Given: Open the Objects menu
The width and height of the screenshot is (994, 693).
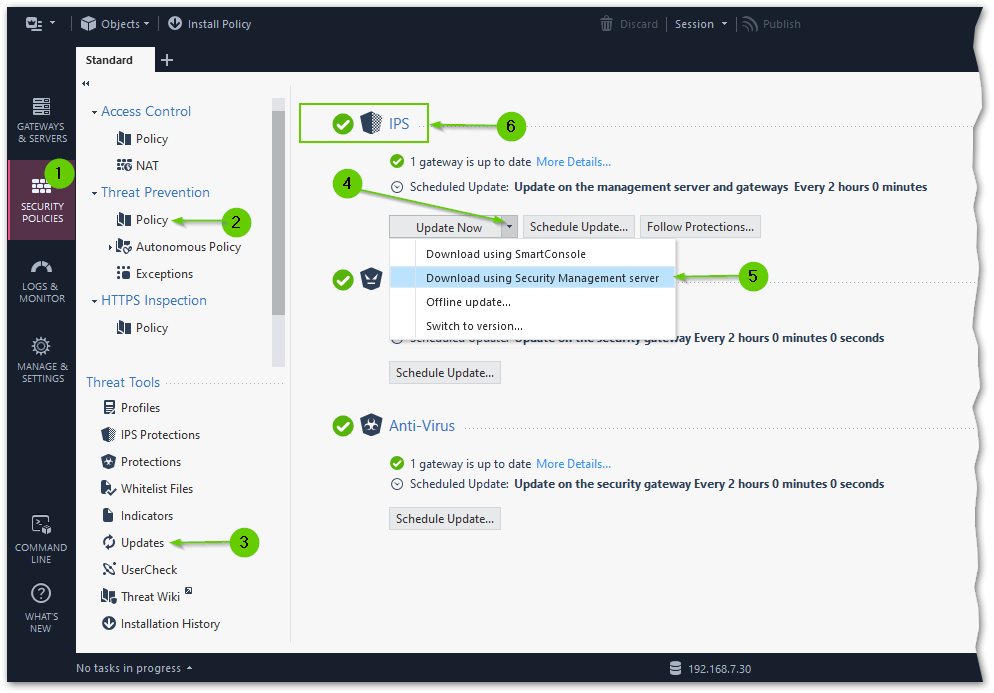Looking at the screenshot, I should click(115, 24).
